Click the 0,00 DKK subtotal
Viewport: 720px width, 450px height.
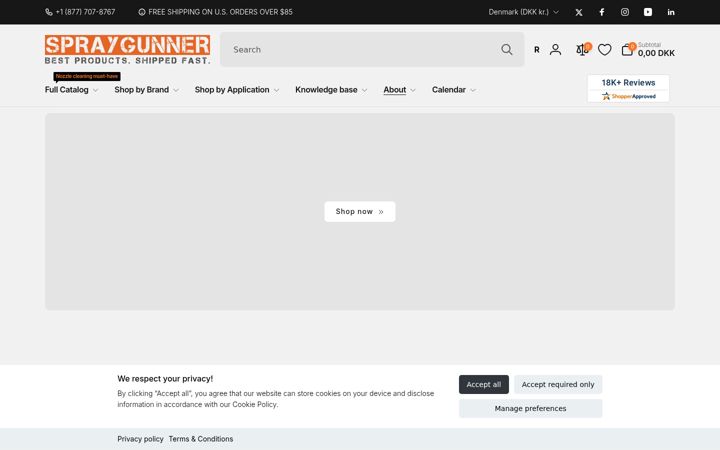point(656,53)
